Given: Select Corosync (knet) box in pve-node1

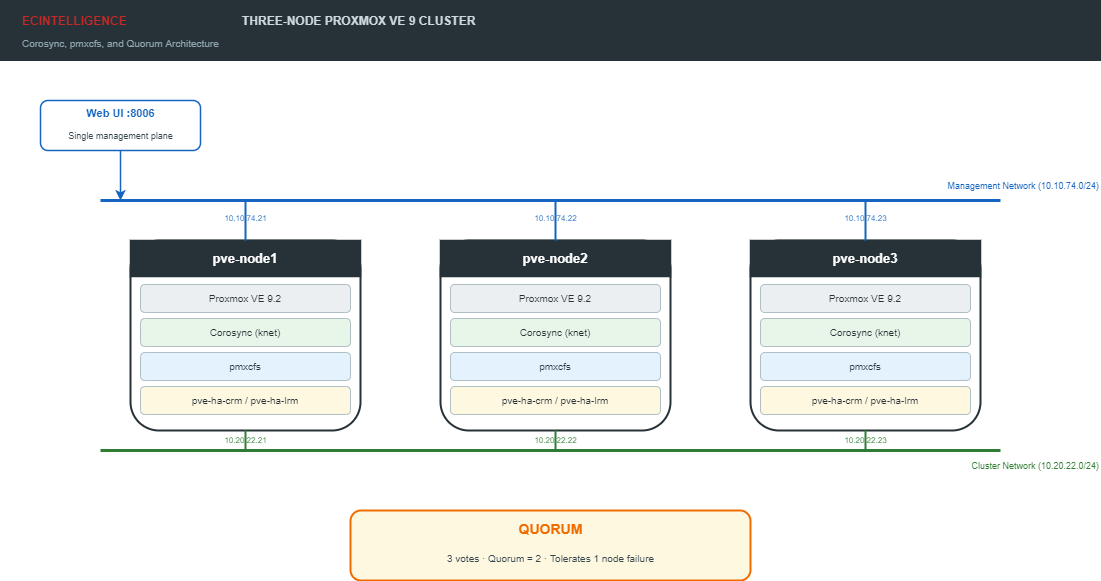Looking at the screenshot, I should [x=245, y=332].
